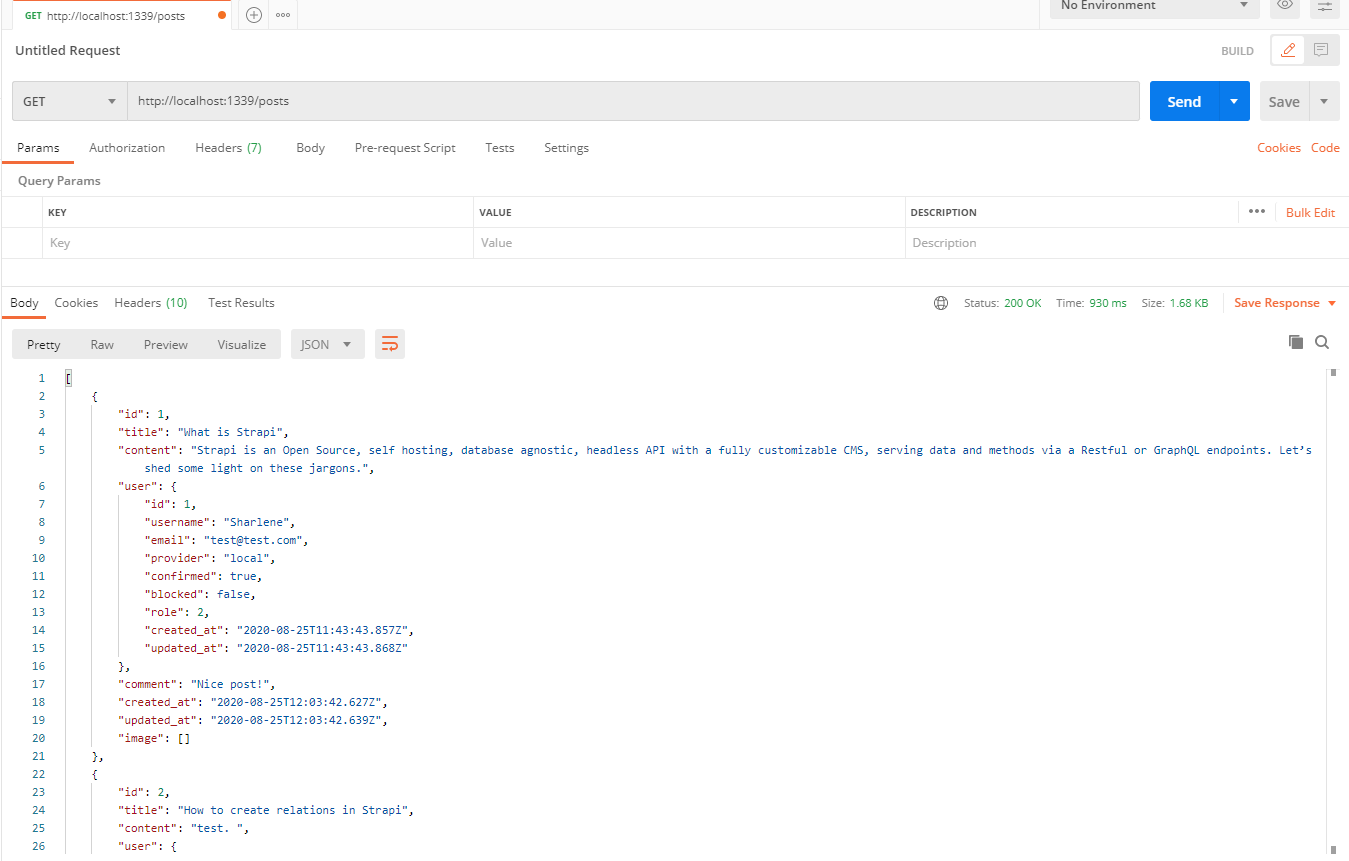The width and height of the screenshot is (1349, 861).
Task: Save the untitled request
Action: click(1284, 101)
